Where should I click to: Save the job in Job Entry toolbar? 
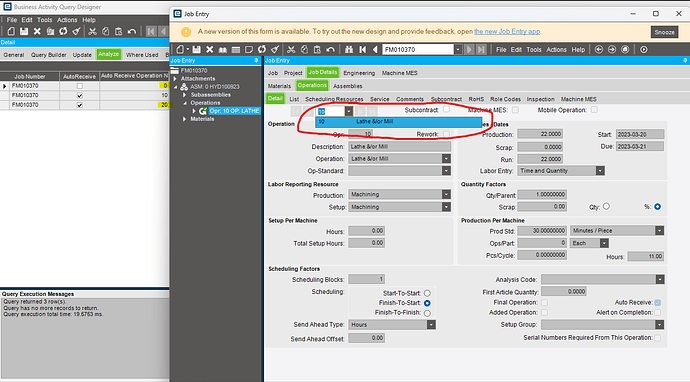[x=196, y=50]
